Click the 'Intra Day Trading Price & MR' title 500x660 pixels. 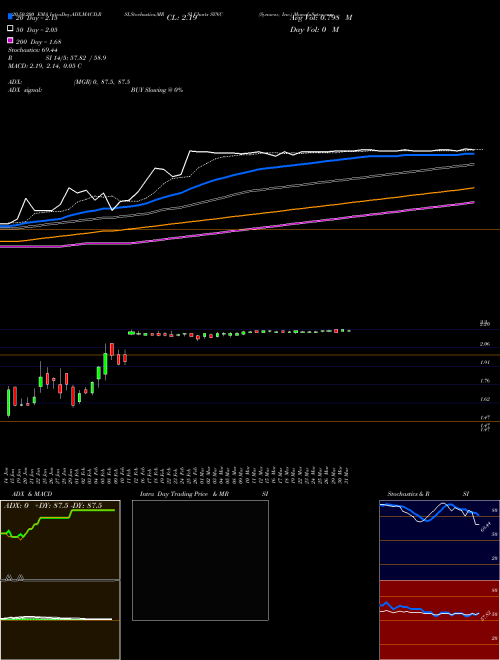coord(184,494)
